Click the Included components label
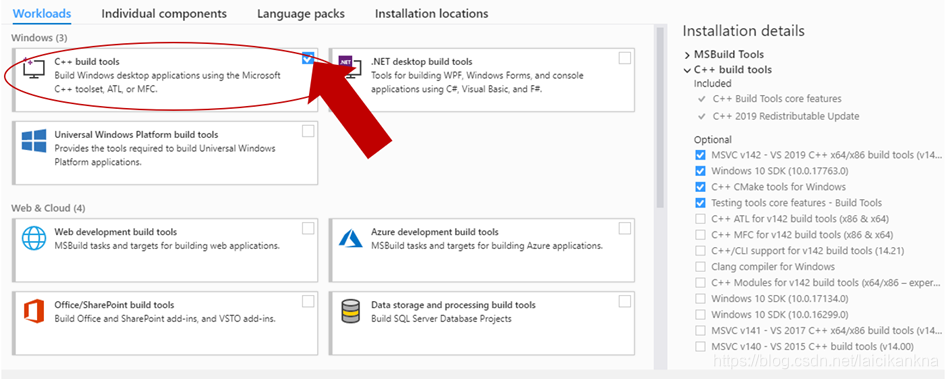Screen dimensions: 948x379 (712, 83)
